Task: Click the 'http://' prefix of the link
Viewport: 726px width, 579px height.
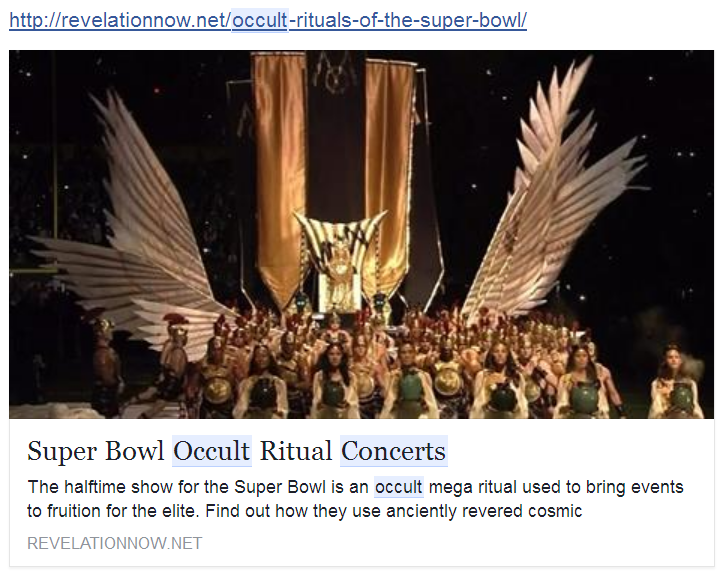Action: [35, 20]
